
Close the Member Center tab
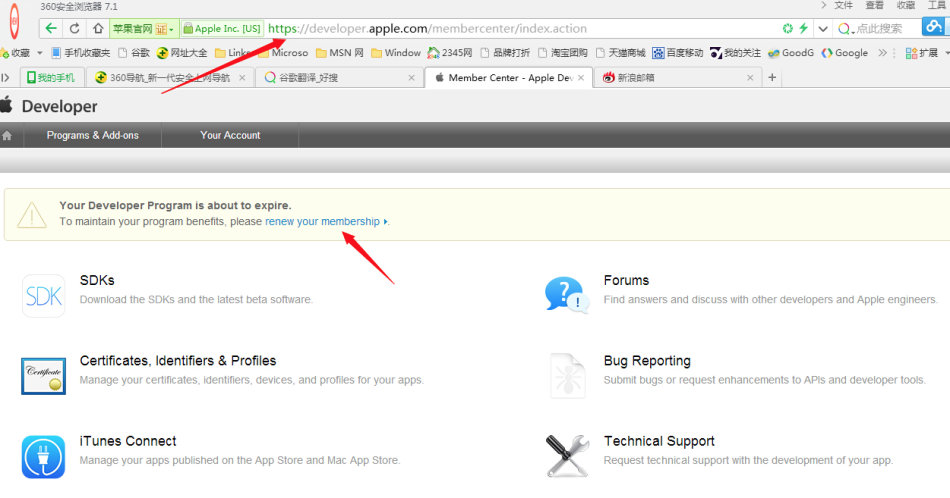[x=581, y=78]
